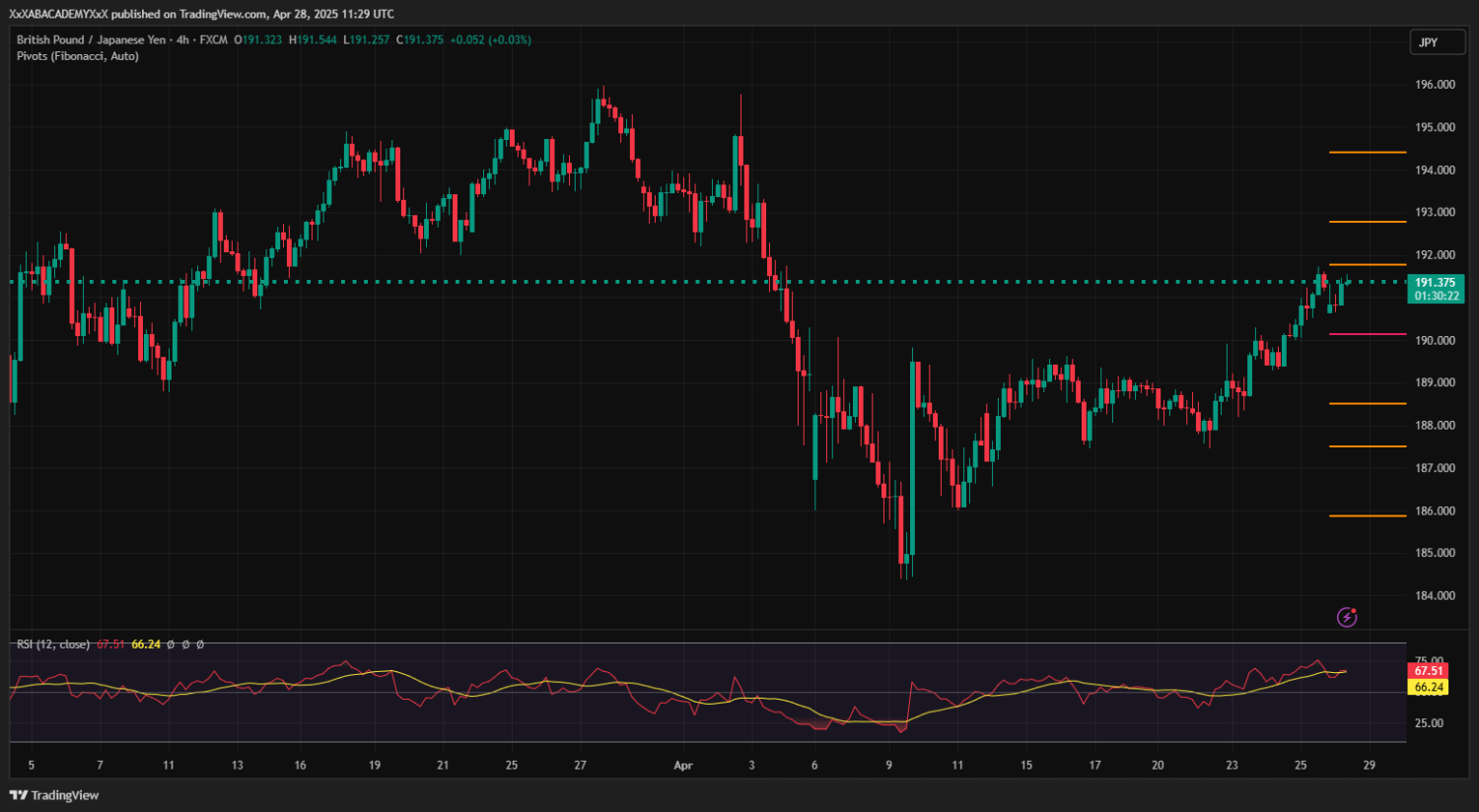Click the purple lightning bolt event icon
Image resolution: width=1479 pixels, height=812 pixels.
(1347, 617)
